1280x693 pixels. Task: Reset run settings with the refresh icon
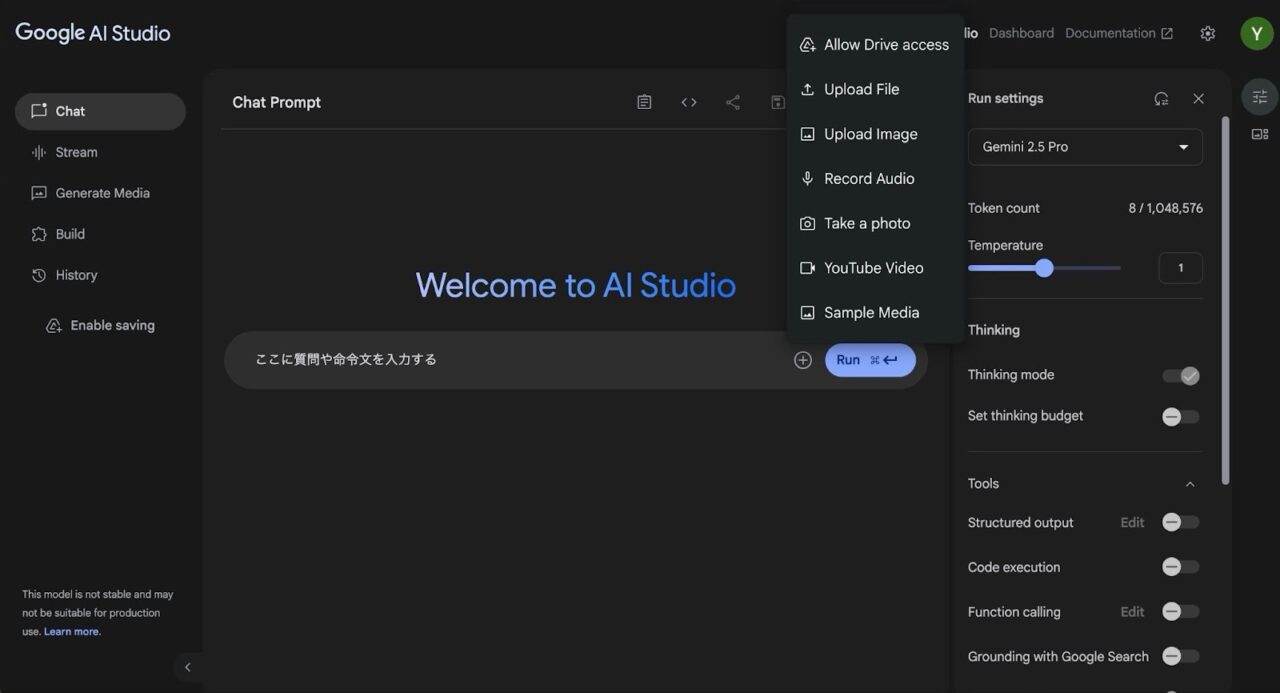1161,99
